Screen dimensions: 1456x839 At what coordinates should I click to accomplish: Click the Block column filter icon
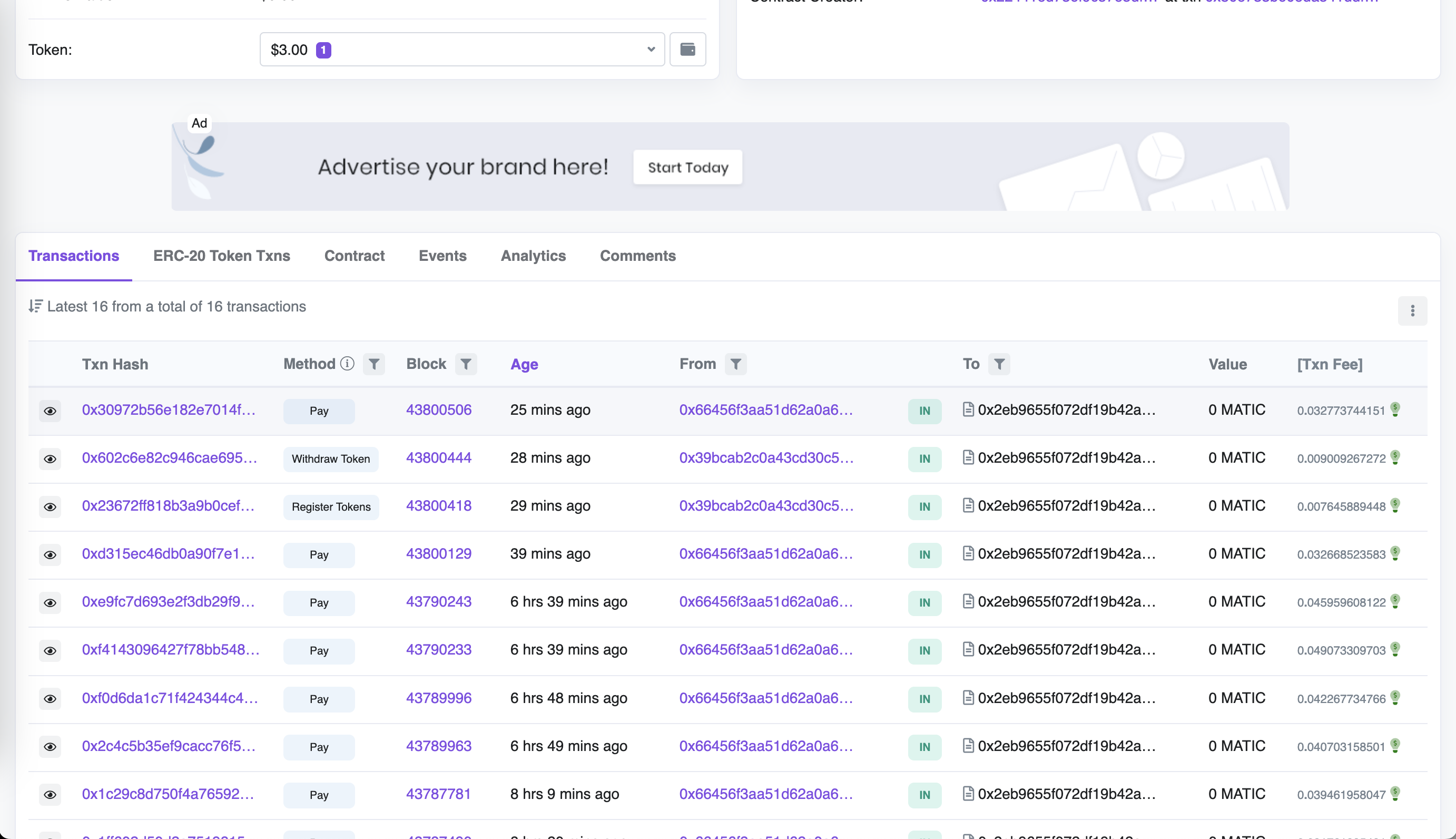pyautogui.click(x=466, y=364)
